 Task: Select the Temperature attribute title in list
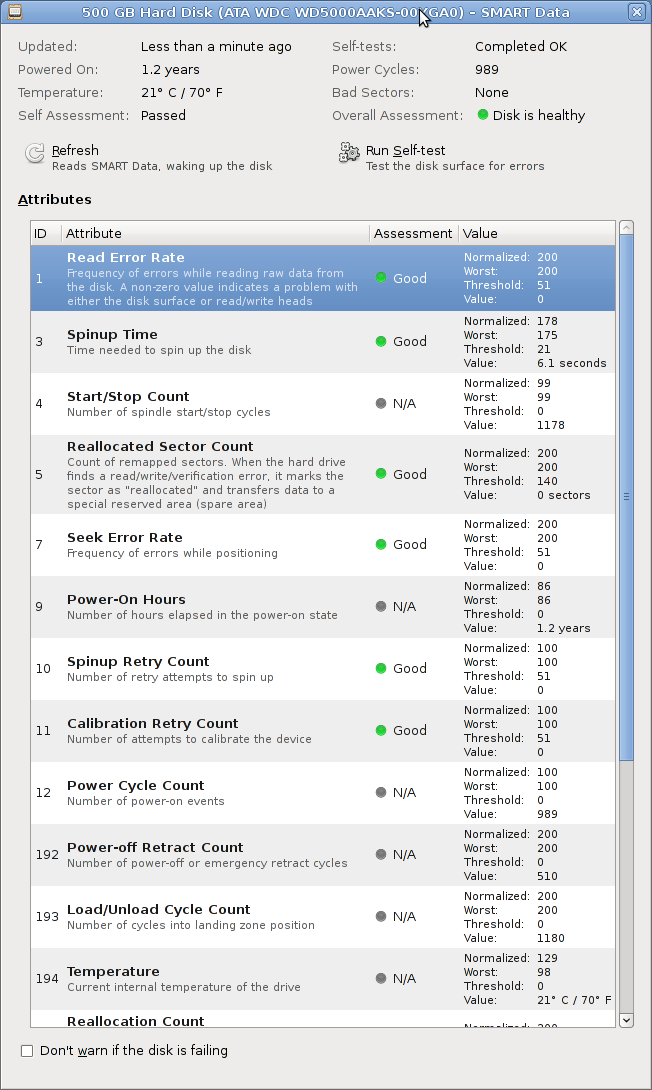pos(113,971)
